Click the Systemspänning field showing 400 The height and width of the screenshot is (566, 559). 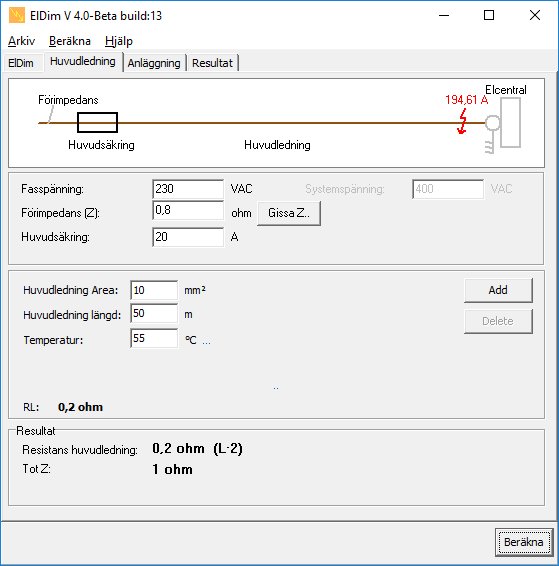[448, 189]
